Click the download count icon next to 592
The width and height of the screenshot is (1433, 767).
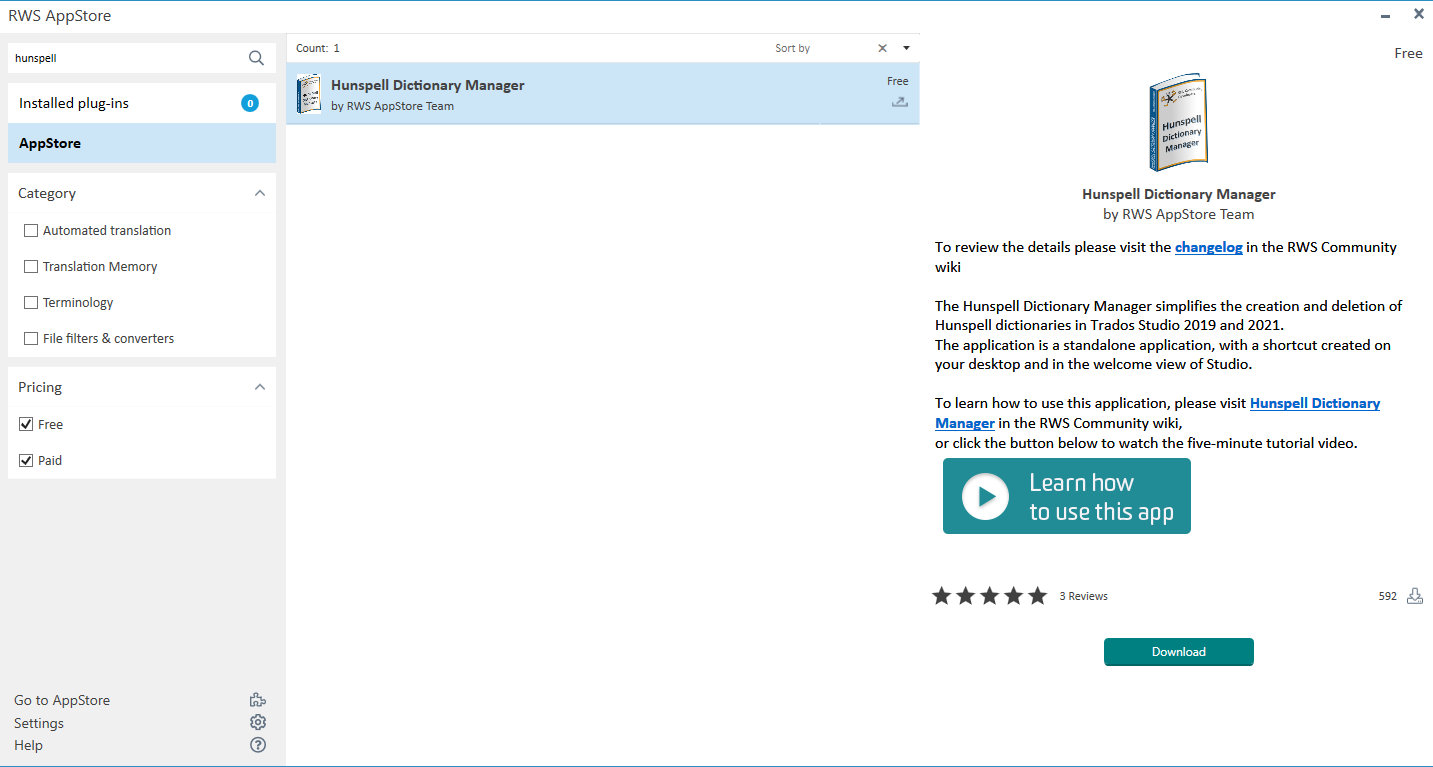[1415, 596]
